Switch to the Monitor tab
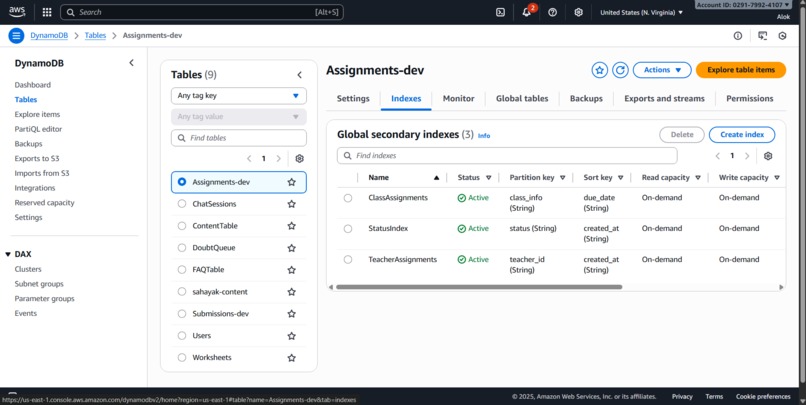The width and height of the screenshot is (806, 405). pos(459,99)
